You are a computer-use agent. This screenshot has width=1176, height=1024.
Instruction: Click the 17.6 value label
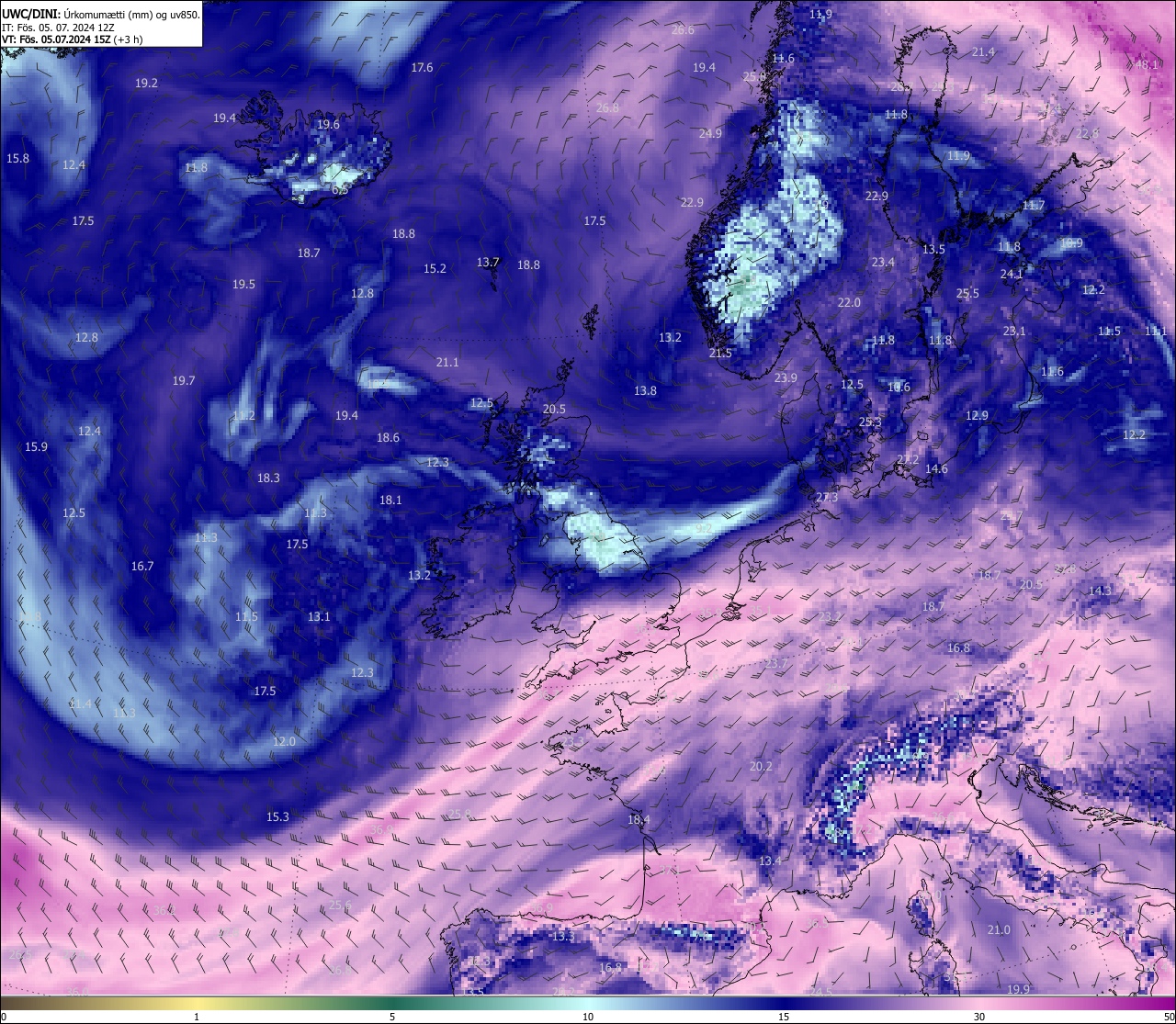pos(422,67)
